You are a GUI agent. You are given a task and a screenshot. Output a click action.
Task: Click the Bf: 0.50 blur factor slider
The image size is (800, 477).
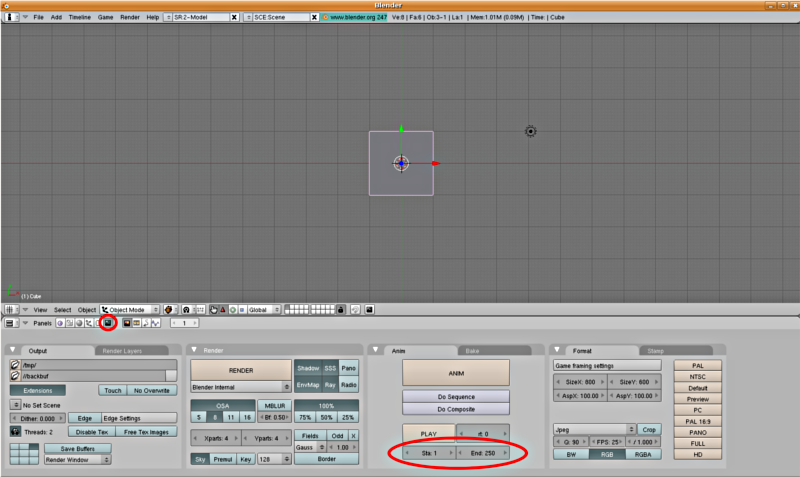[x=274, y=417]
